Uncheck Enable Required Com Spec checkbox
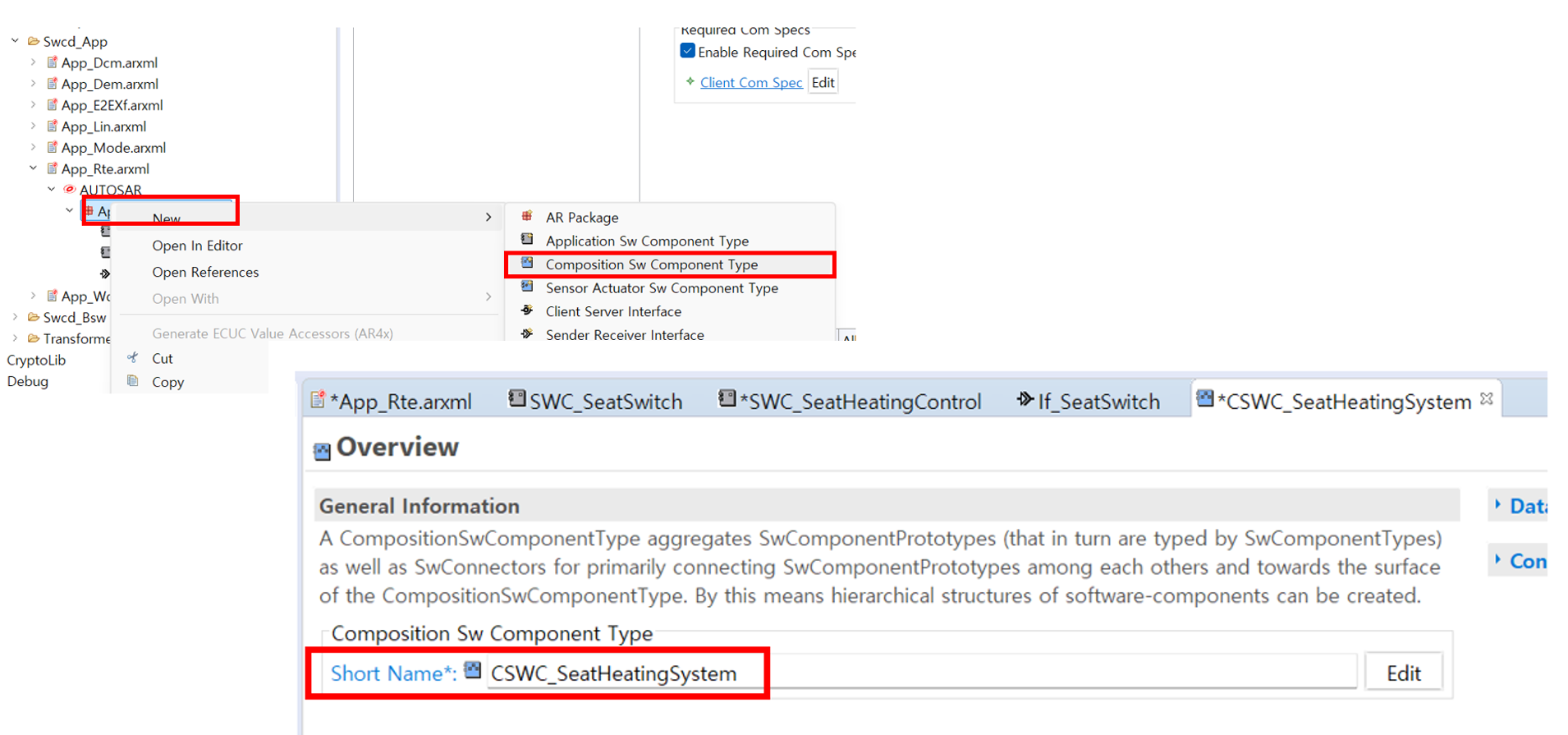This screenshot has height=735, width=1568. (688, 51)
